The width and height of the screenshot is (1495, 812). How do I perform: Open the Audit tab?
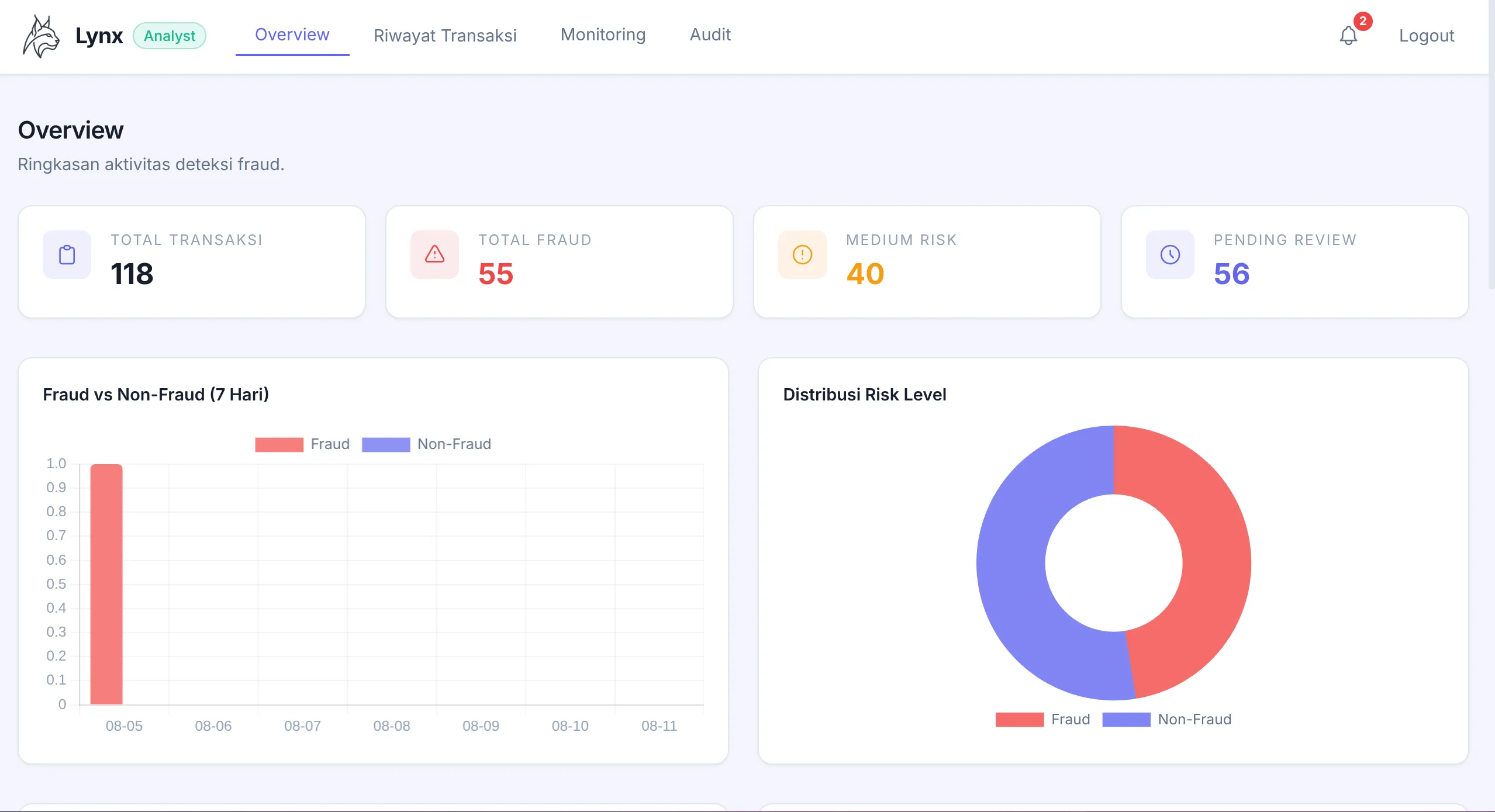710,35
